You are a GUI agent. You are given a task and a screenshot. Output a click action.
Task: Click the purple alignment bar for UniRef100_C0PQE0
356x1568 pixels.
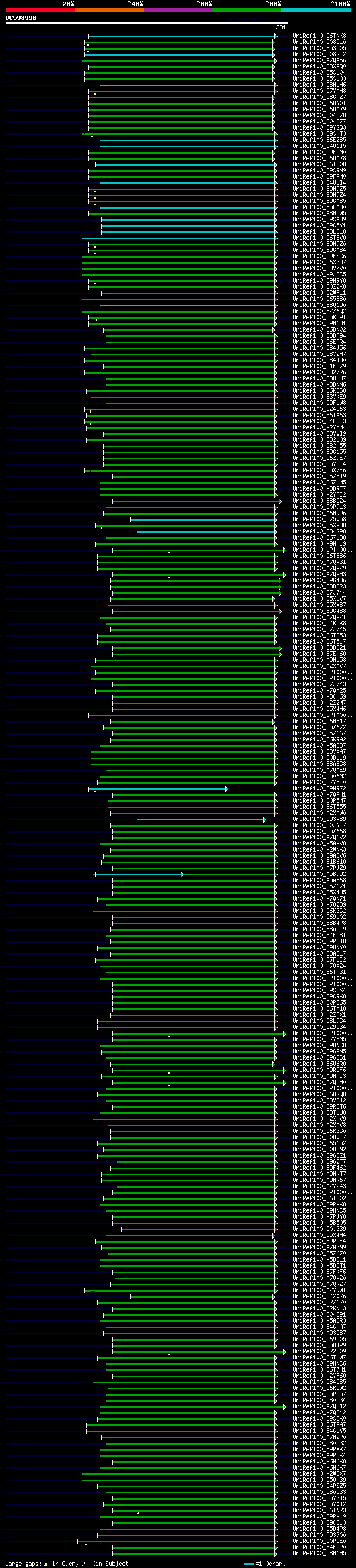pos(176,1542)
